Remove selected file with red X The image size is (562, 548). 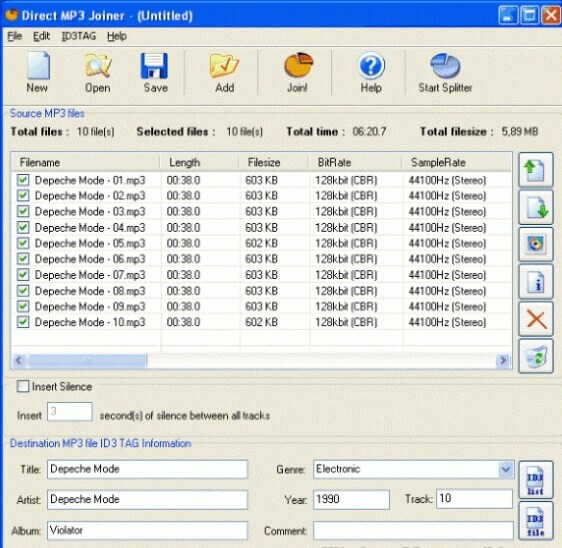coord(535,319)
